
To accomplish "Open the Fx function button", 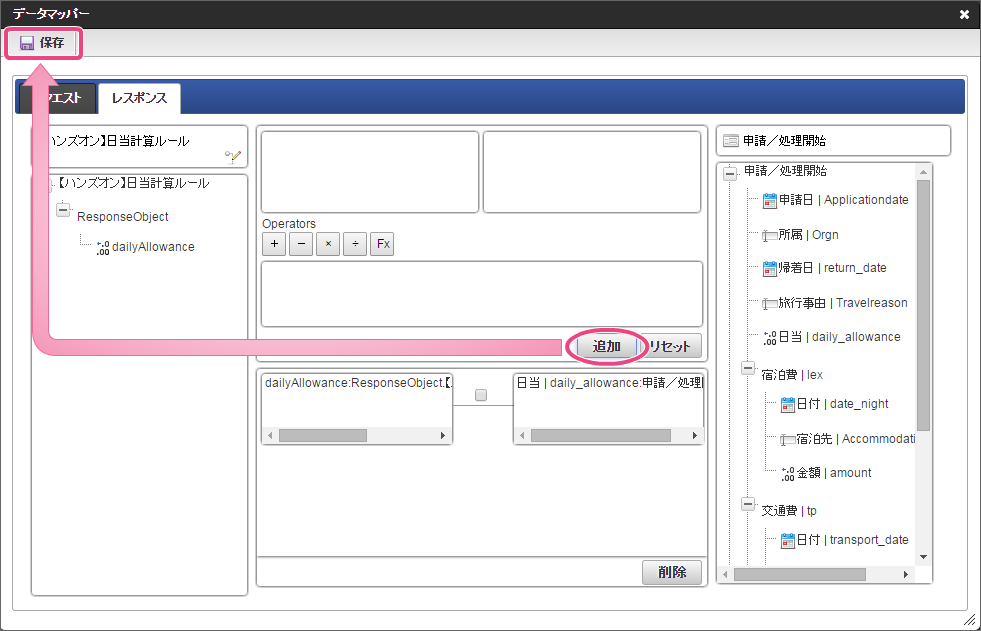I will click(x=382, y=244).
